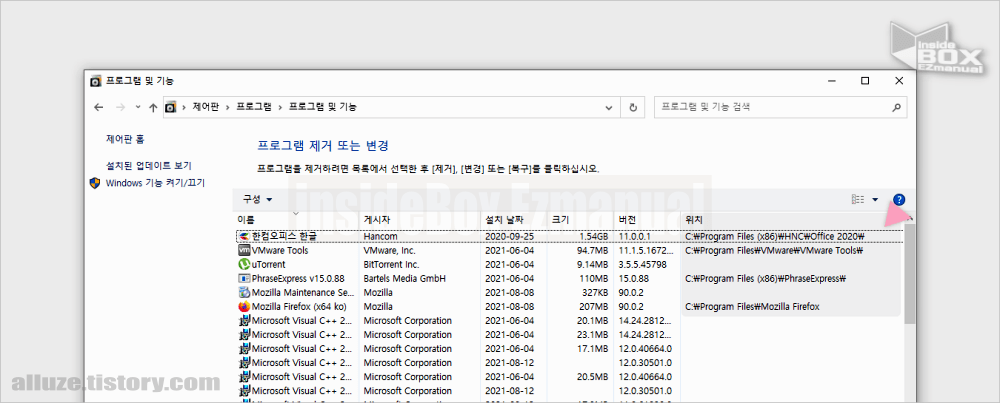This screenshot has height=403, width=1000.
Task: Select 제어판 in the address breadcrumb
Action: (205, 107)
